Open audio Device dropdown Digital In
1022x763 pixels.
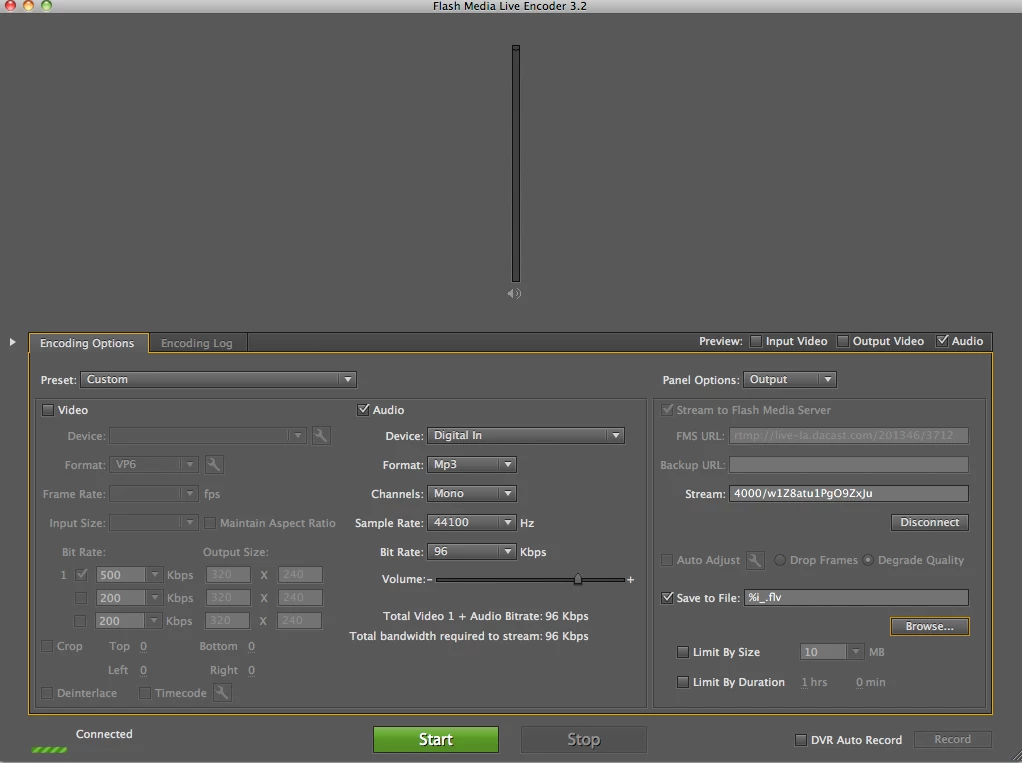coord(526,435)
